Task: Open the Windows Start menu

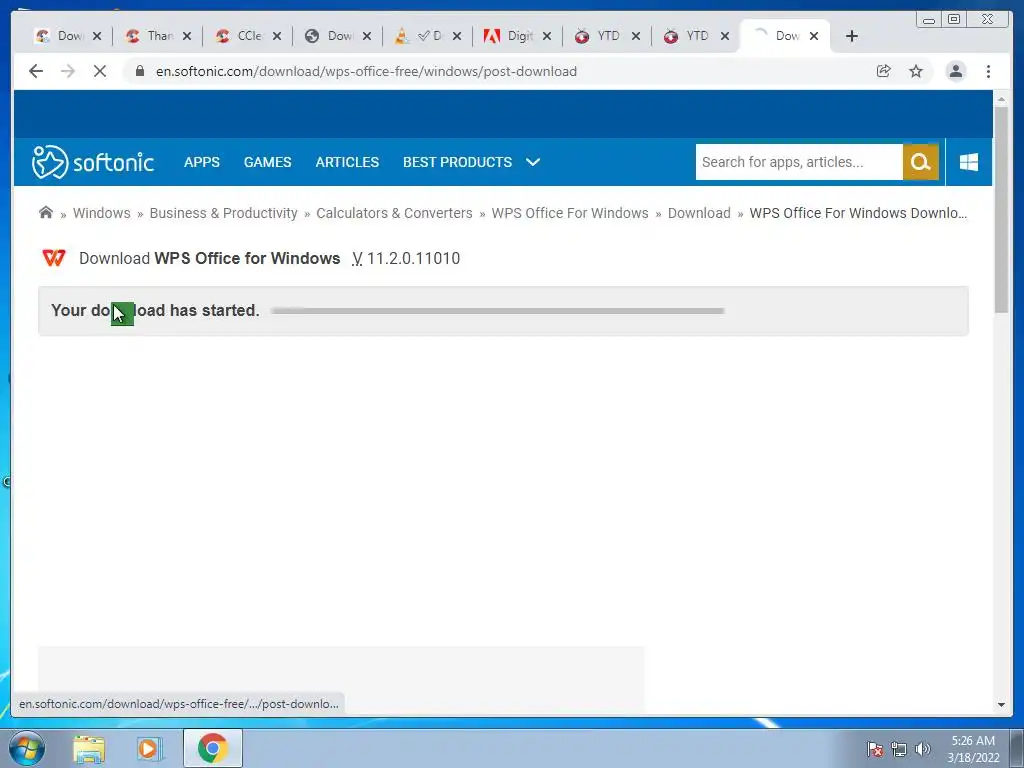Action: 26,748
